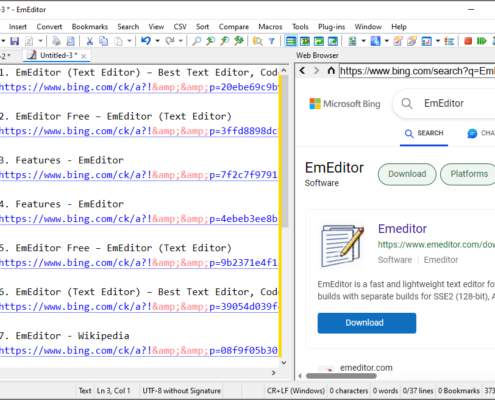Click the Print icon in toolbar
This screenshot has width=495, height=400.
click(56, 41)
